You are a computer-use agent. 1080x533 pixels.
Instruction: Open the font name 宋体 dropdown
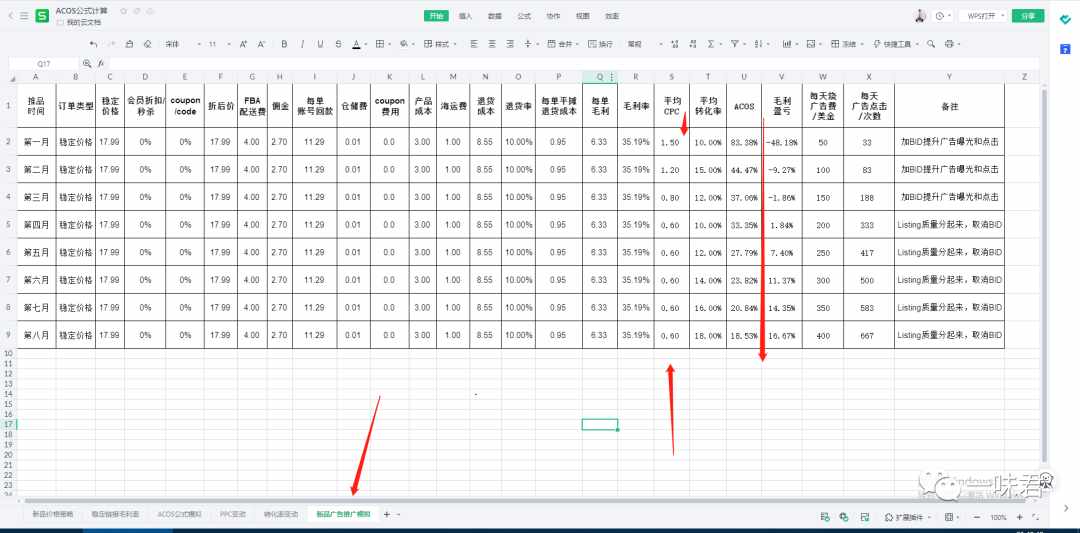(183, 44)
